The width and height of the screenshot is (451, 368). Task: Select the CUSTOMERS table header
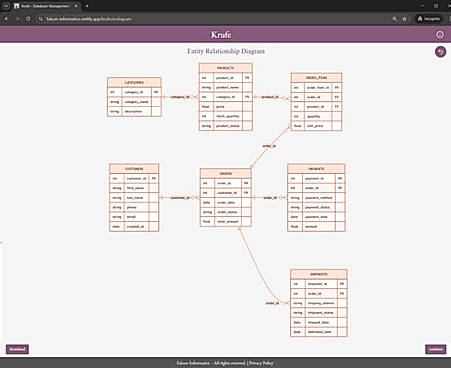(x=134, y=169)
